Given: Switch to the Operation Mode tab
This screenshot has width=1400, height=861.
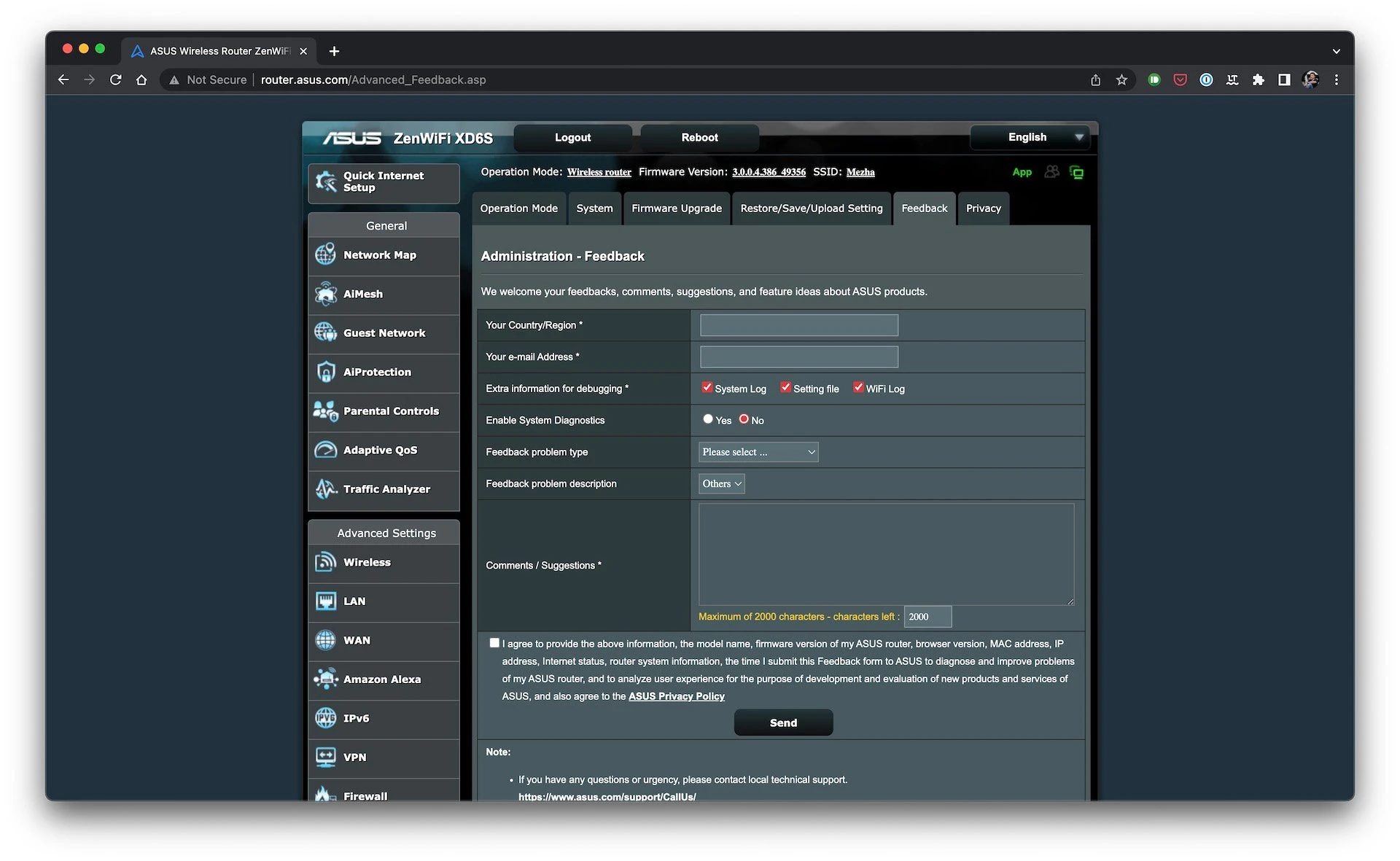Looking at the screenshot, I should (x=518, y=209).
